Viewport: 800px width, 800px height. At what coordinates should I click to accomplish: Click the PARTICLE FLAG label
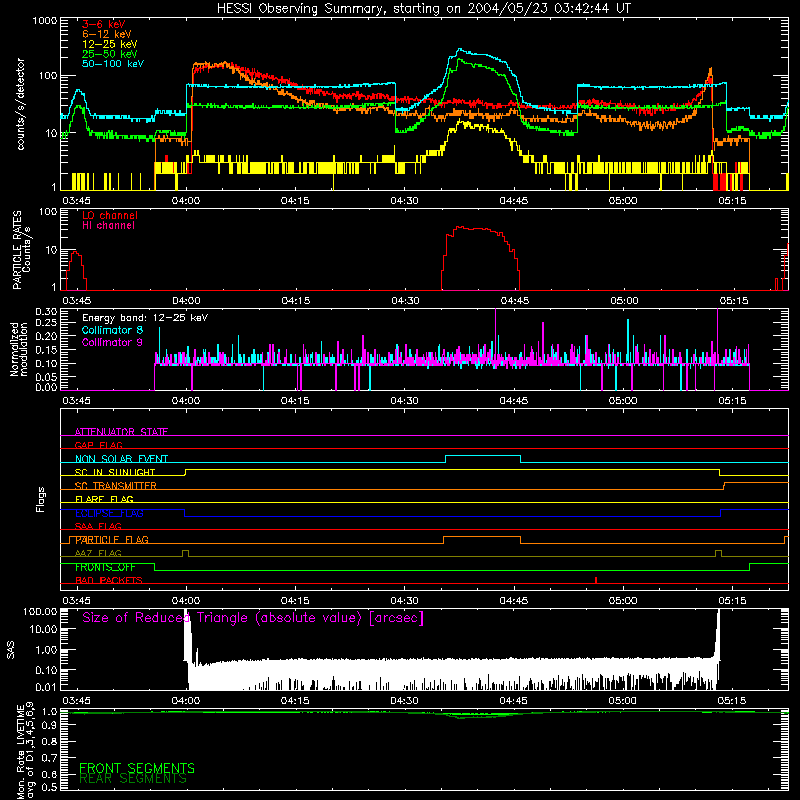click(112, 540)
